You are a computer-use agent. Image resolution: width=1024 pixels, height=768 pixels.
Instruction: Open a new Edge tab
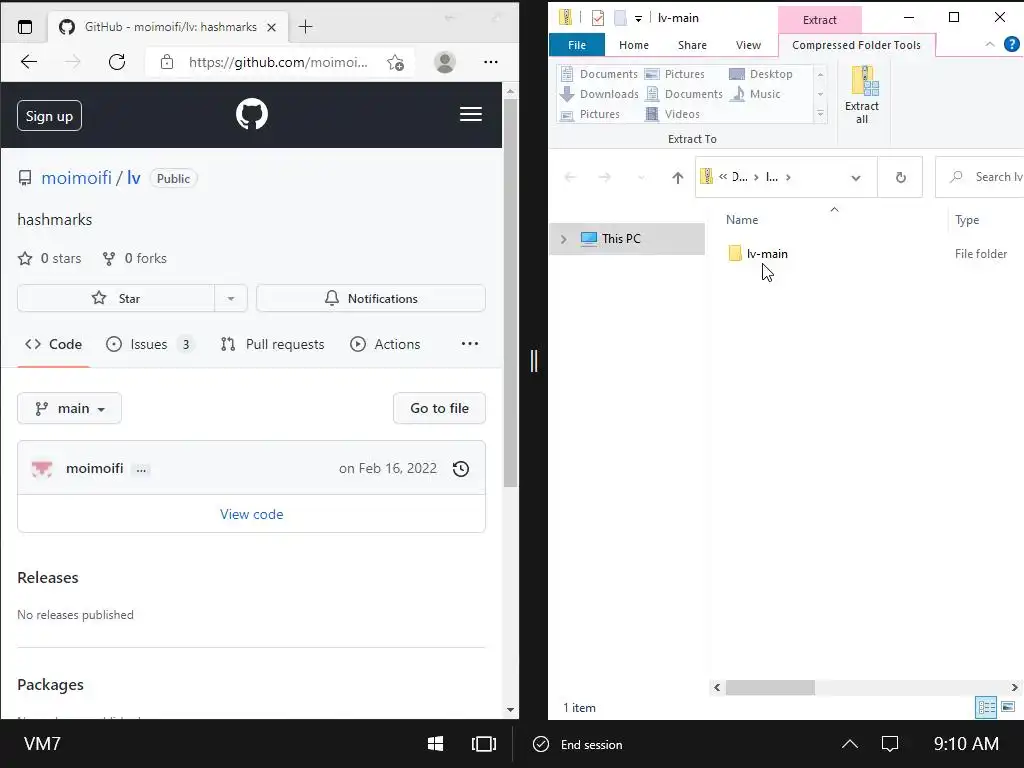point(305,27)
